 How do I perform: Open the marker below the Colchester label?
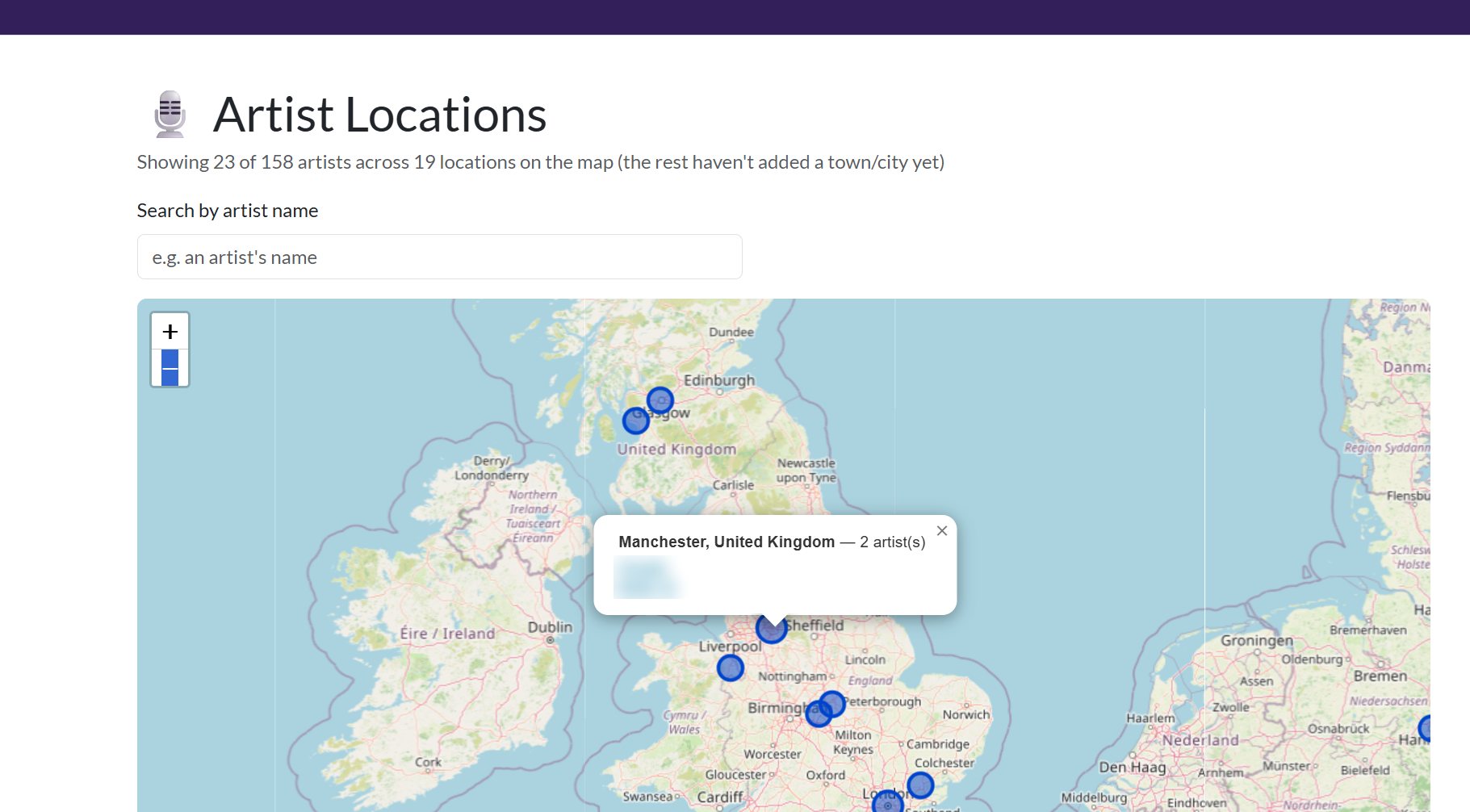pos(920,785)
